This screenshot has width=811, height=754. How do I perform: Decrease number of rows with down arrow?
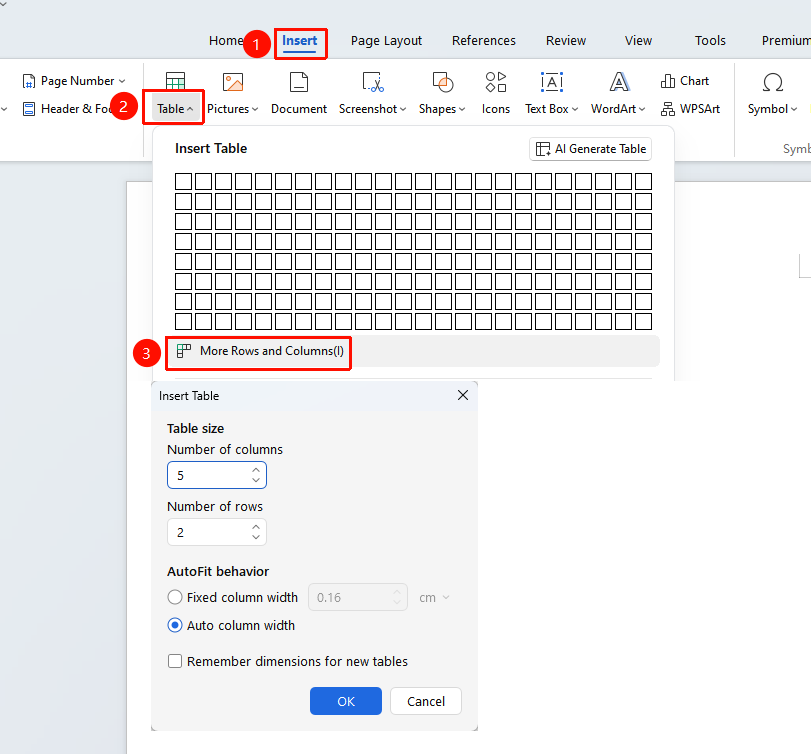(x=256, y=537)
